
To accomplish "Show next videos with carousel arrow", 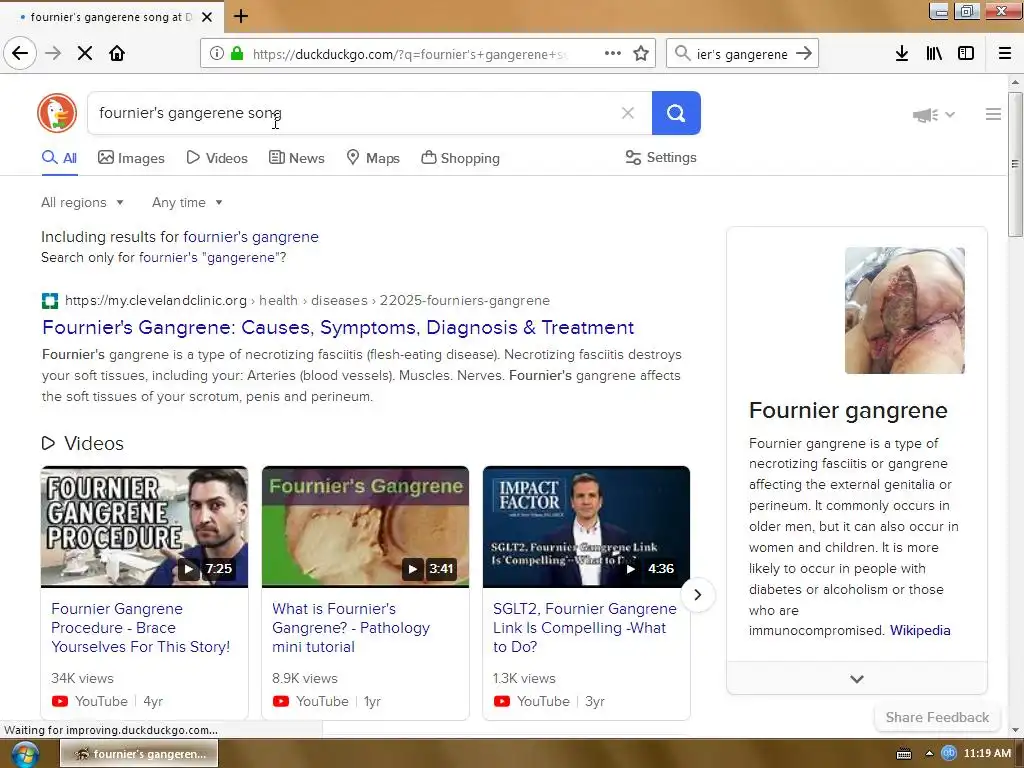I will pyautogui.click(x=697, y=595).
